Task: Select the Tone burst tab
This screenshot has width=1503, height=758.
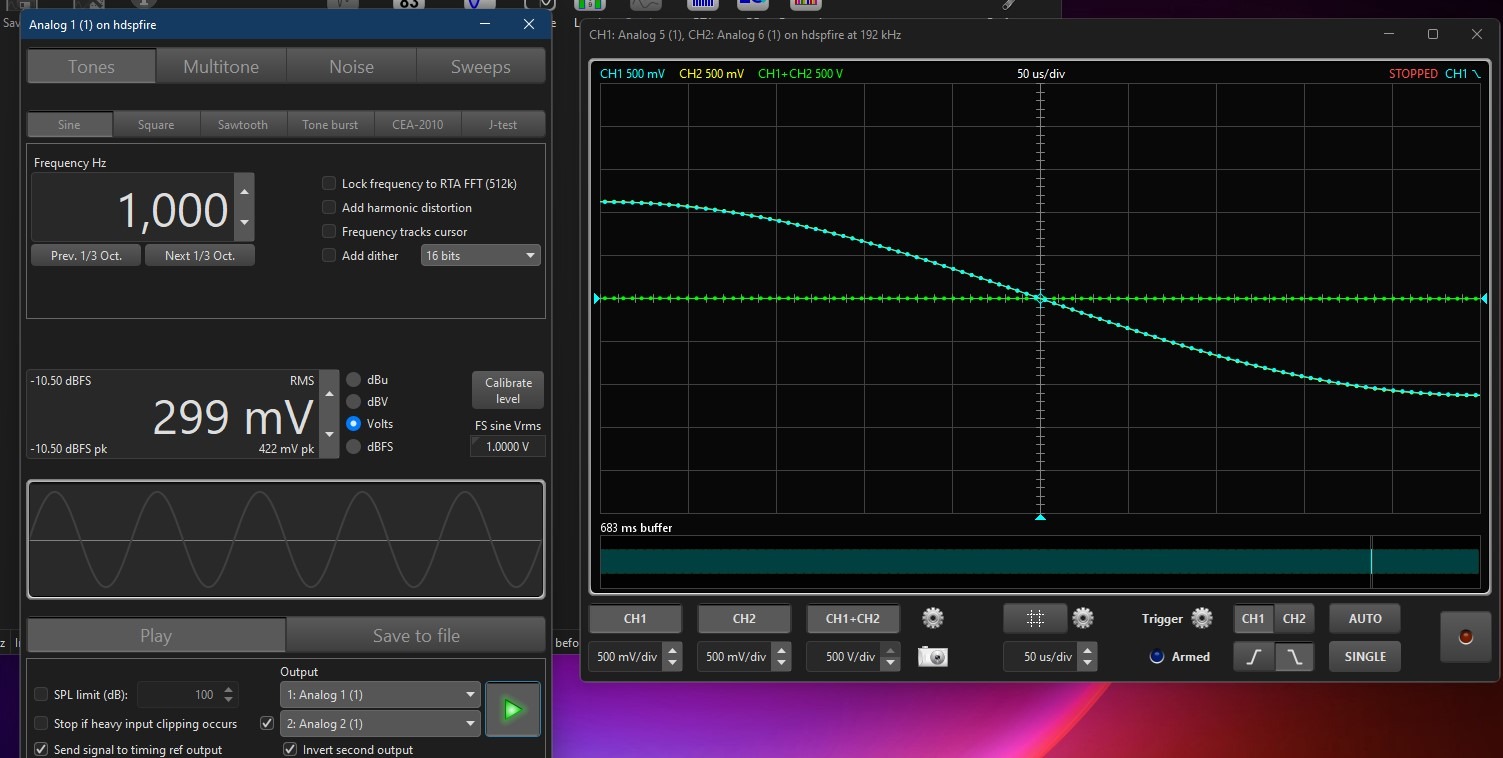Action: tap(330, 124)
